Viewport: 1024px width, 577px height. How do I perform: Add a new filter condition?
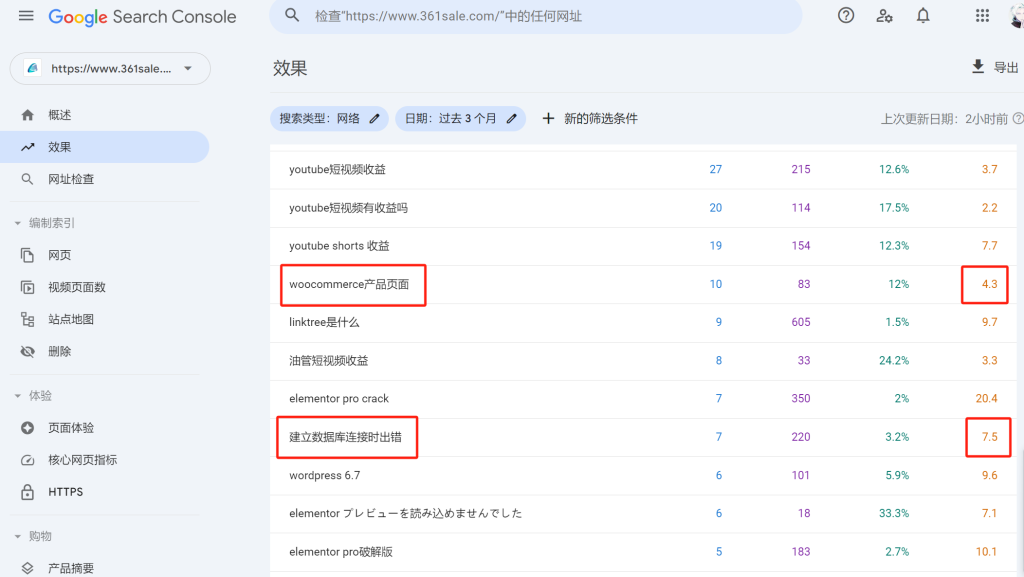590,118
